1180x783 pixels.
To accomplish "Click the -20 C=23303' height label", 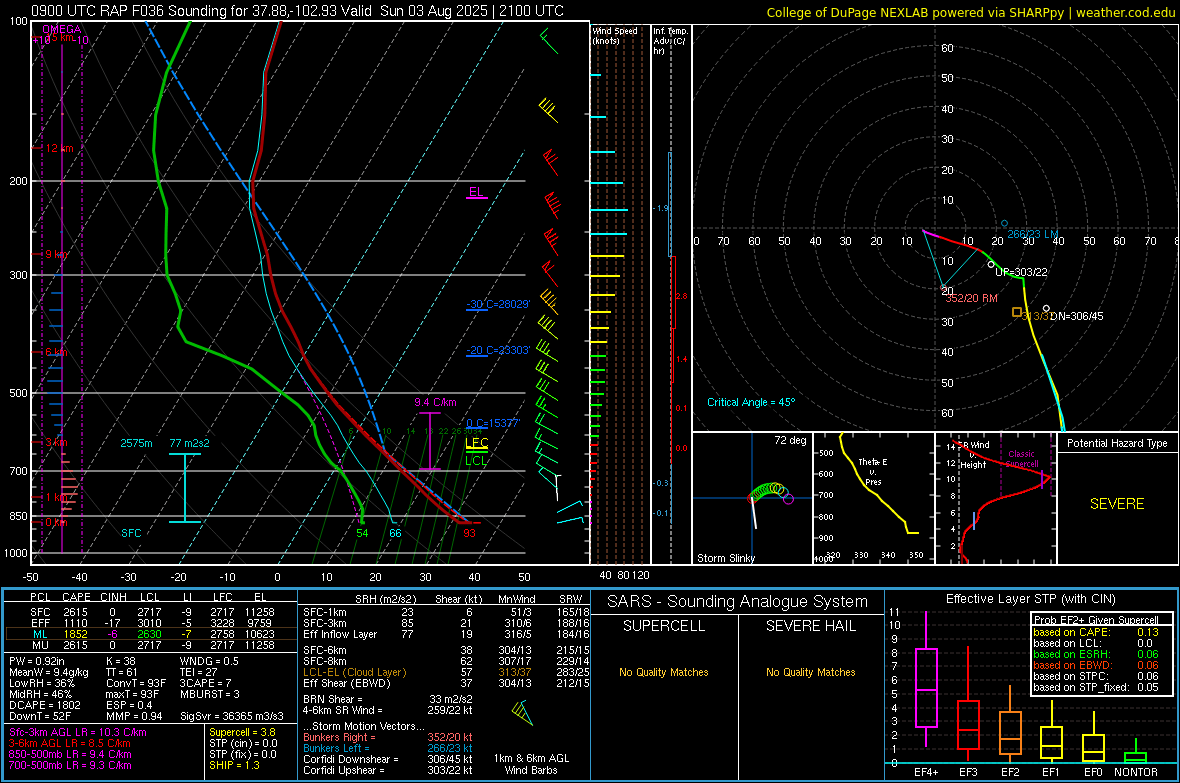I will pyautogui.click(x=498, y=350).
